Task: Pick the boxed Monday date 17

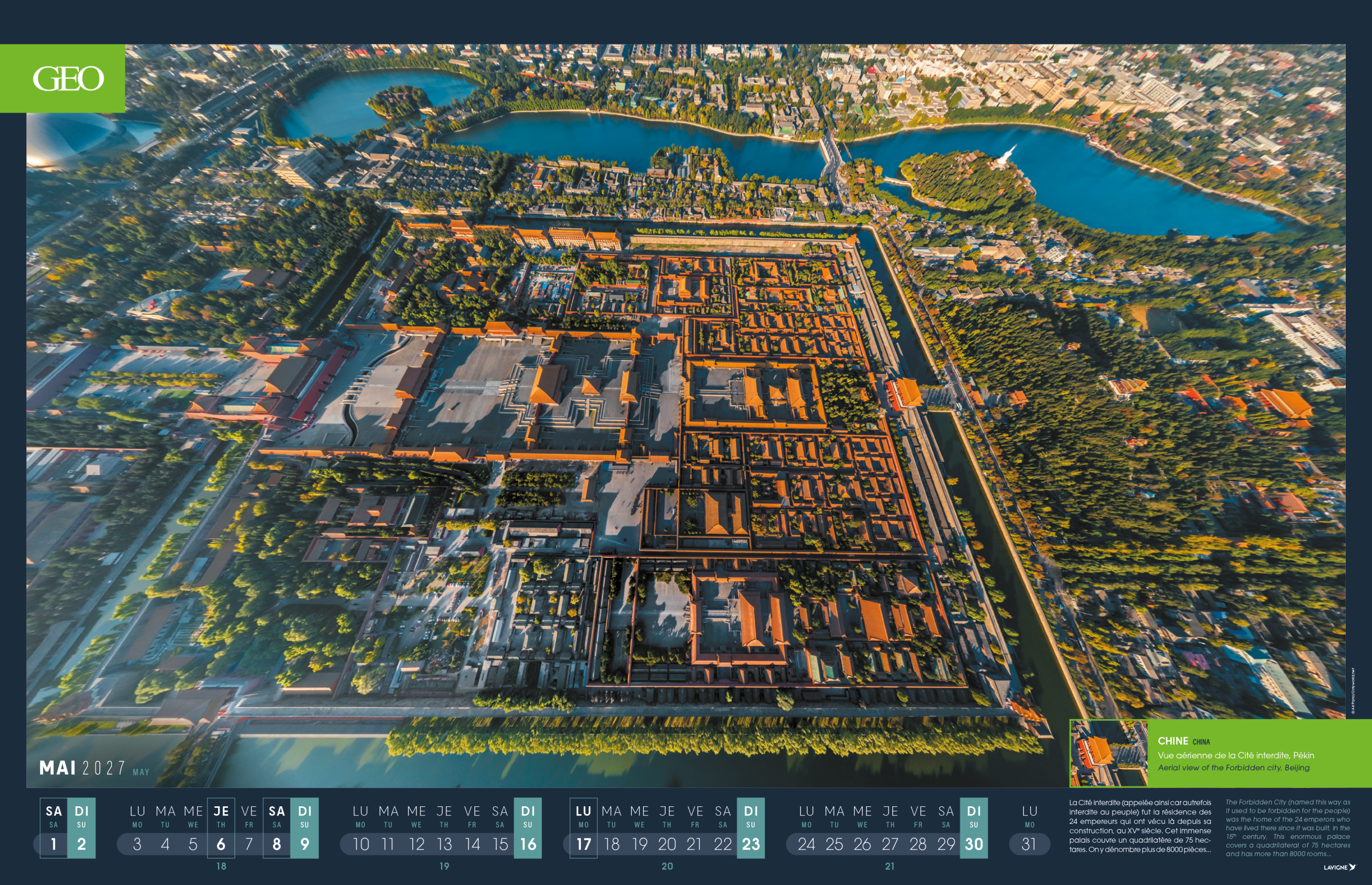Action: click(584, 844)
